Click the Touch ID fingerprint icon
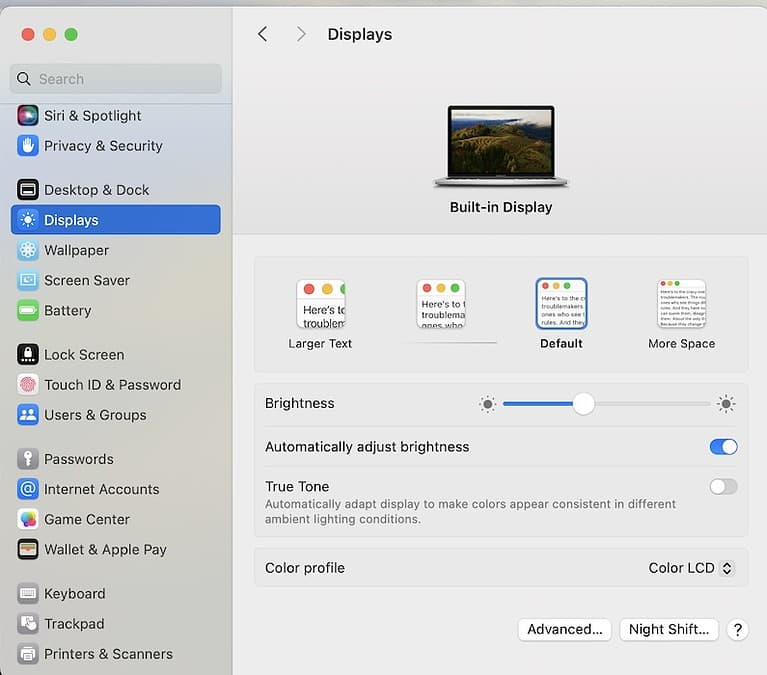 click(x=28, y=385)
